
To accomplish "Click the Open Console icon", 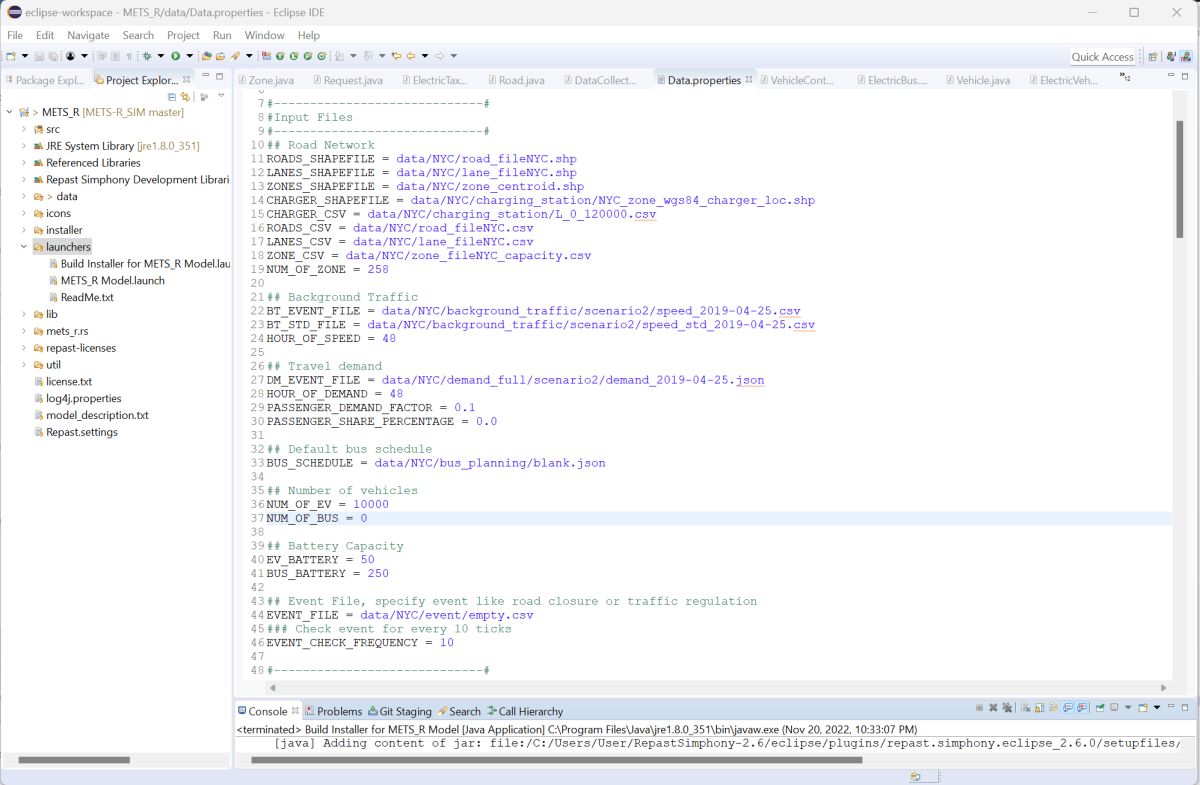I will pyautogui.click(x=1143, y=708).
